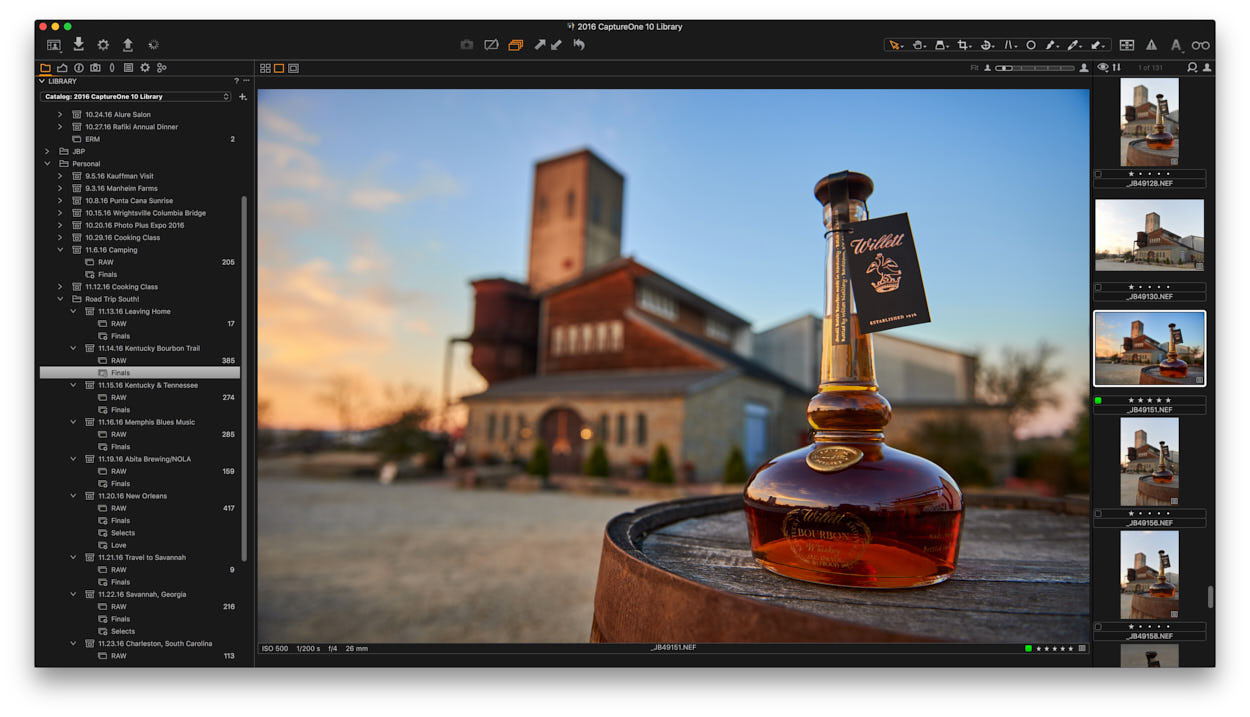Switch viewer to multi-view grid mode

pyautogui.click(x=265, y=68)
